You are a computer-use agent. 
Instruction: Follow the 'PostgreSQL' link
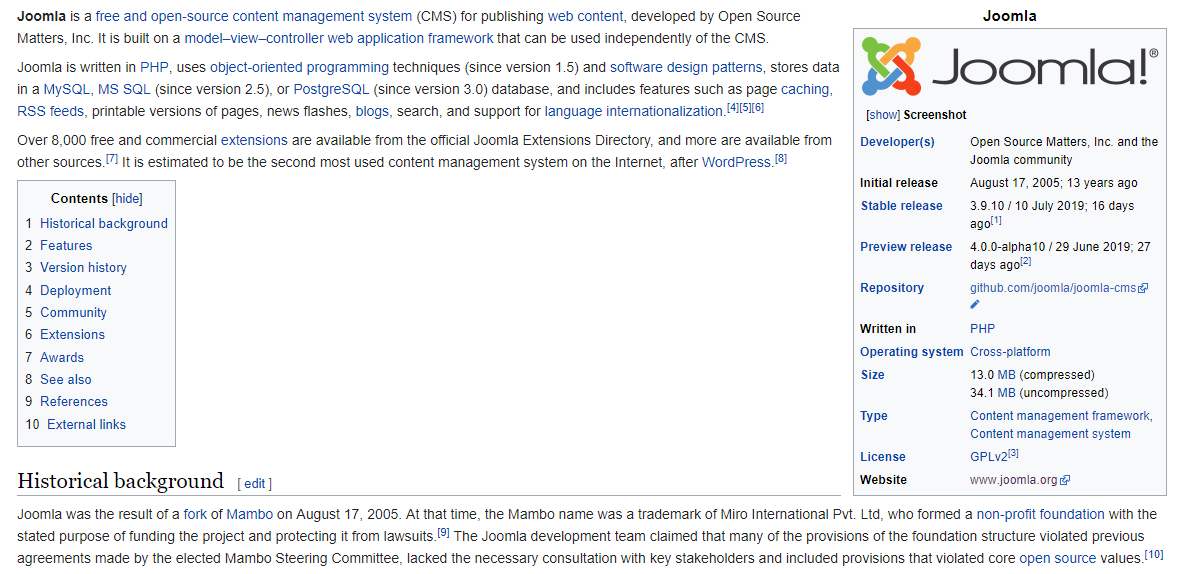[x=331, y=89]
